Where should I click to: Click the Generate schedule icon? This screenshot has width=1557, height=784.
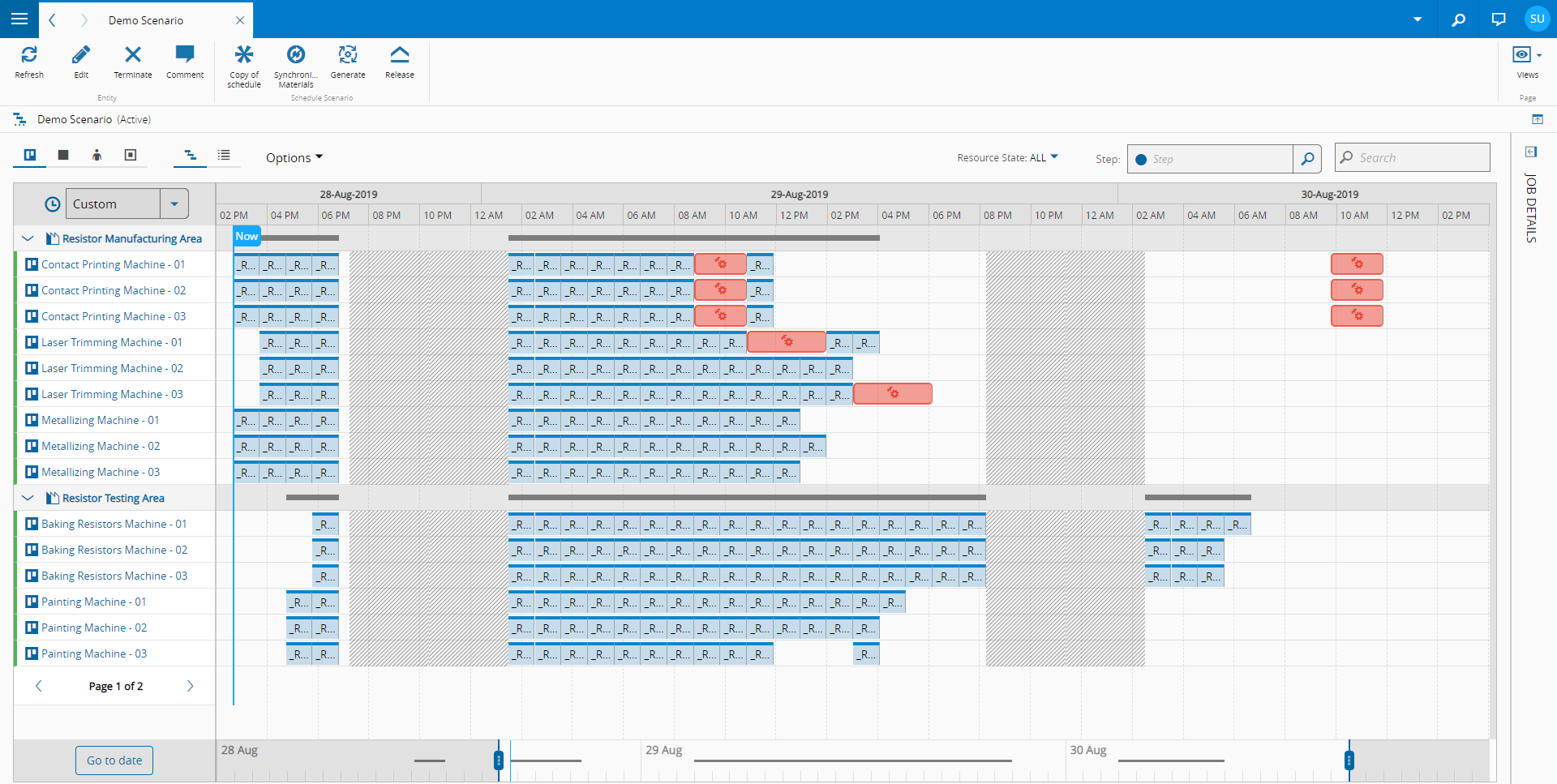[x=348, y=55]
